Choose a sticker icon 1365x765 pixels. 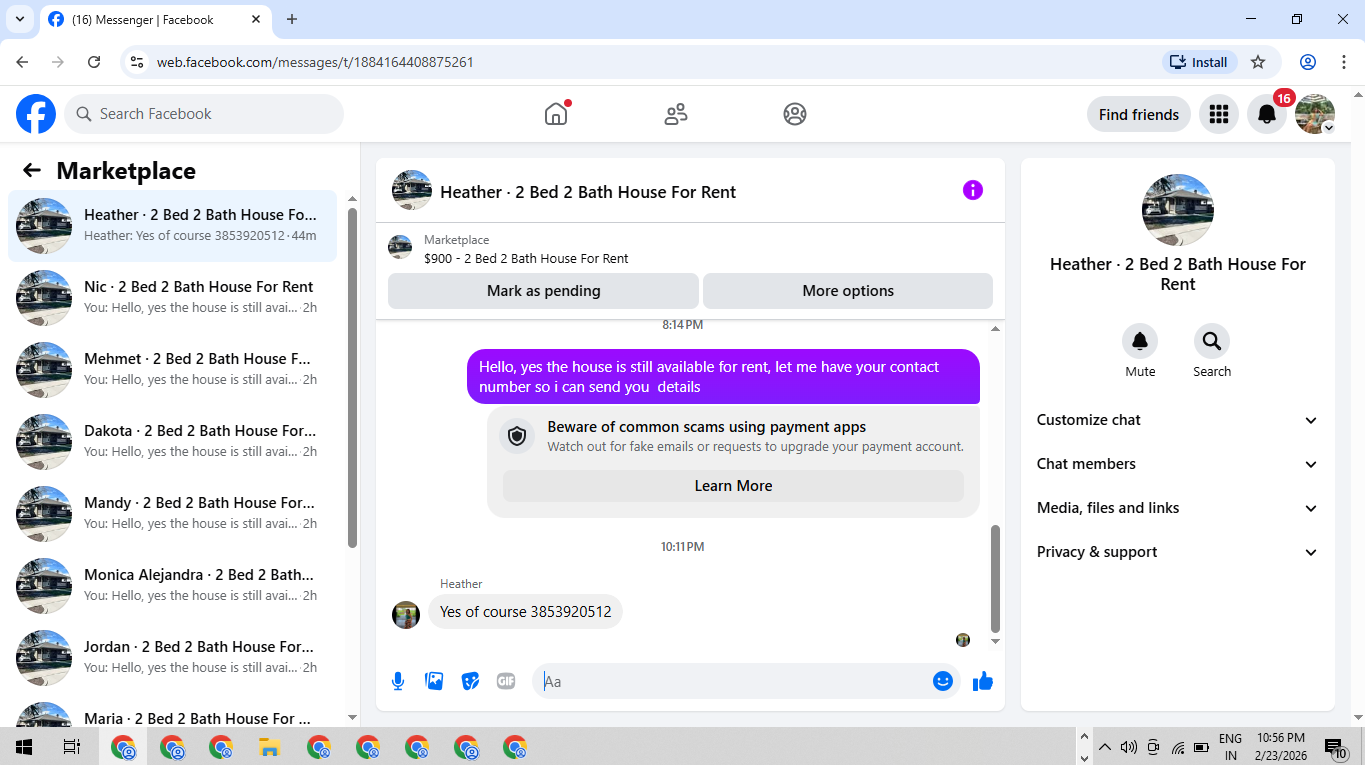pos(470,681)
